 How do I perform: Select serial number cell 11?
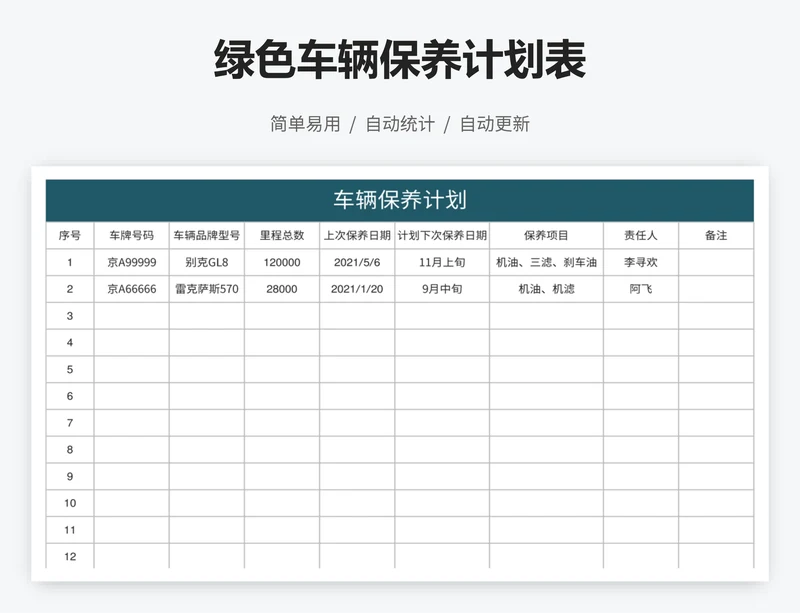(70, 530)
